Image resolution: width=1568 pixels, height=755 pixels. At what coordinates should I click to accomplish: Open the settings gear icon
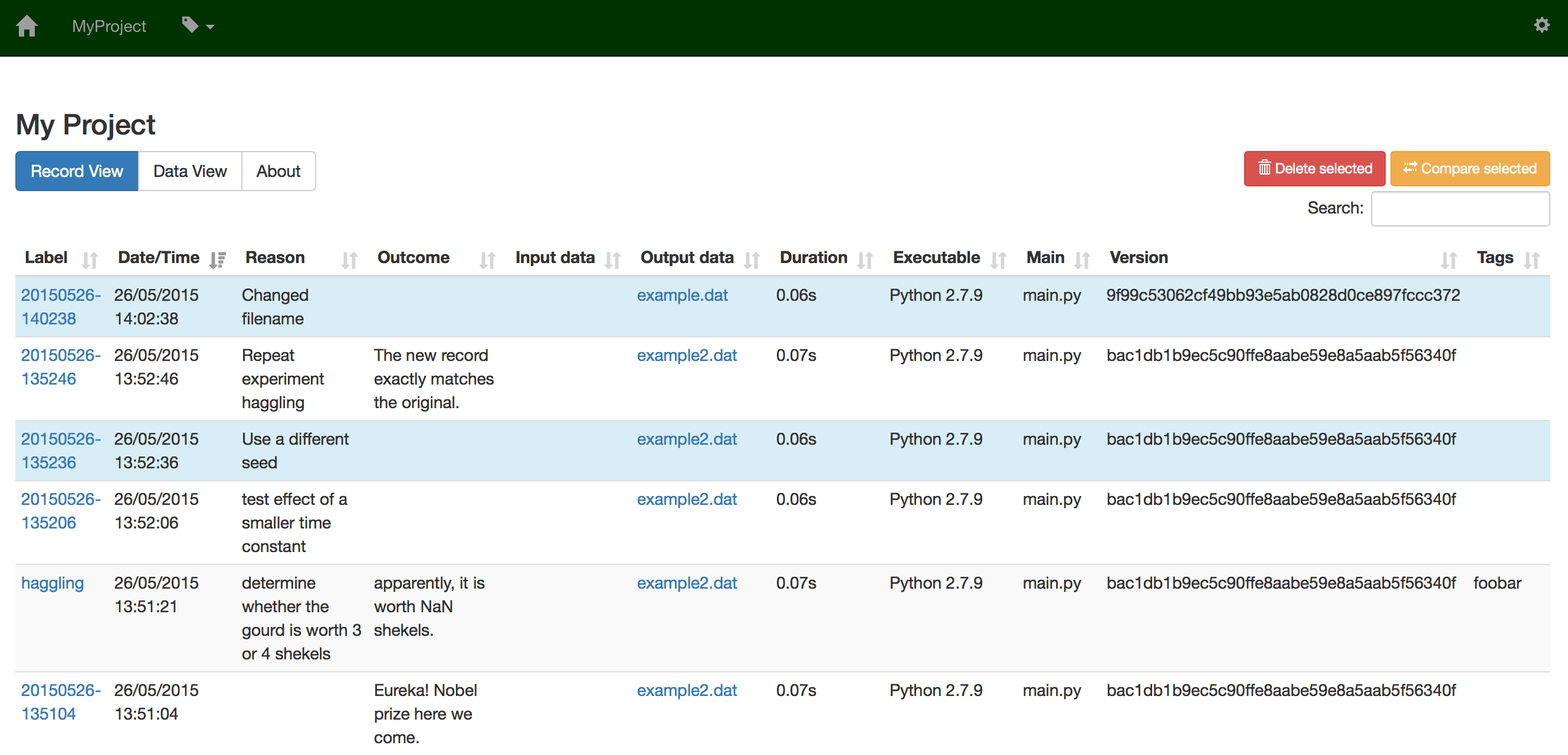1542,25
